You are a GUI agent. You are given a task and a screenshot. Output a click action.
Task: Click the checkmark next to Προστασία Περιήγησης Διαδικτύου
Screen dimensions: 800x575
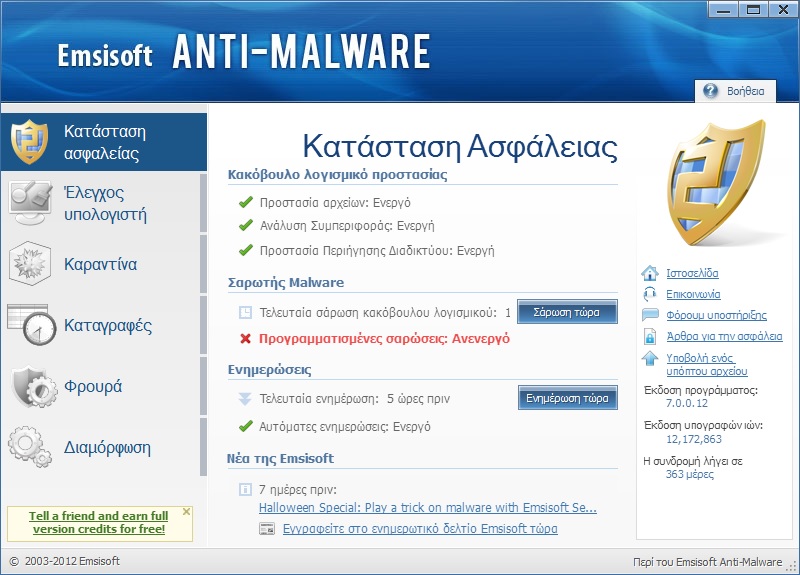pyautogui.click(x=246, y=250)
